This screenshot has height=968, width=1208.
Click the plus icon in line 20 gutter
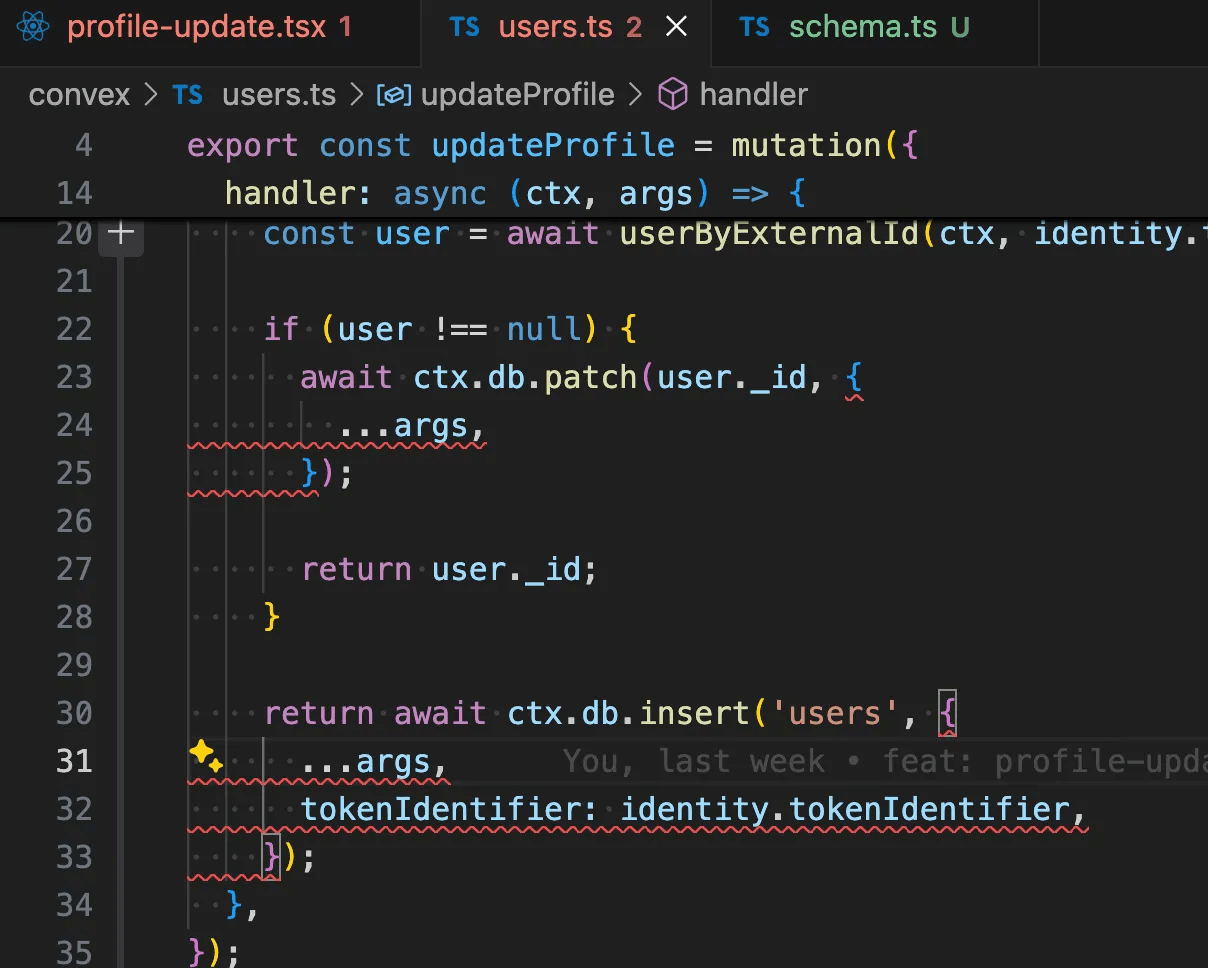click(120, 234)
